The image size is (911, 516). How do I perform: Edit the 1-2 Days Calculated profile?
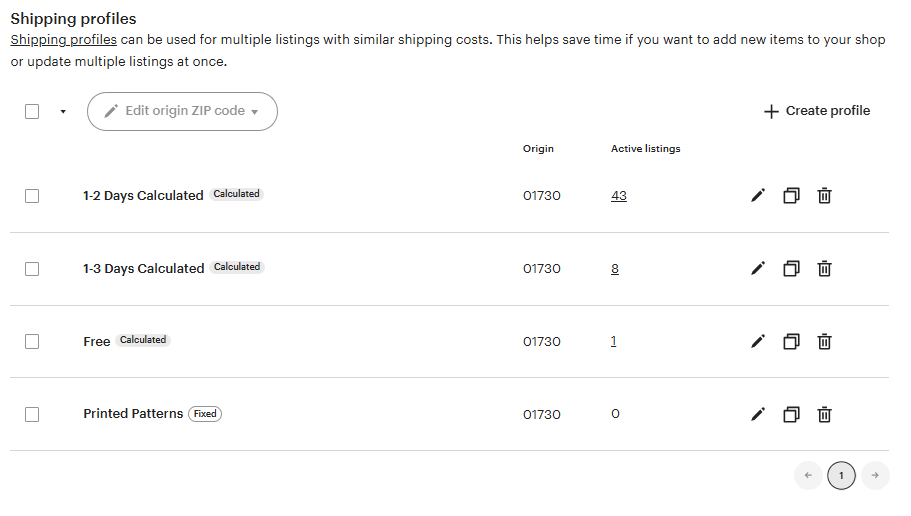(758, 196)
